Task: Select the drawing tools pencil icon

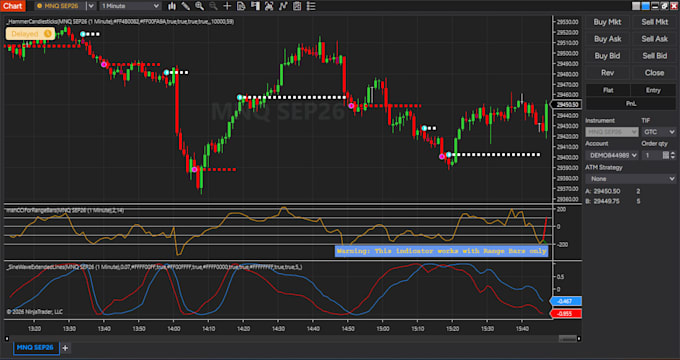Action: 186,6
